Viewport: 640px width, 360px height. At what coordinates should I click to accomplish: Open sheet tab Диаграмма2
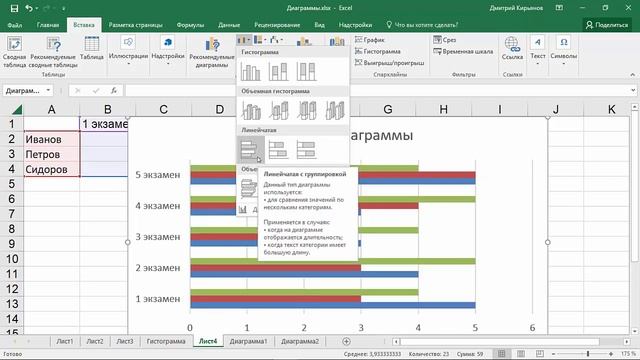[300, 341]
